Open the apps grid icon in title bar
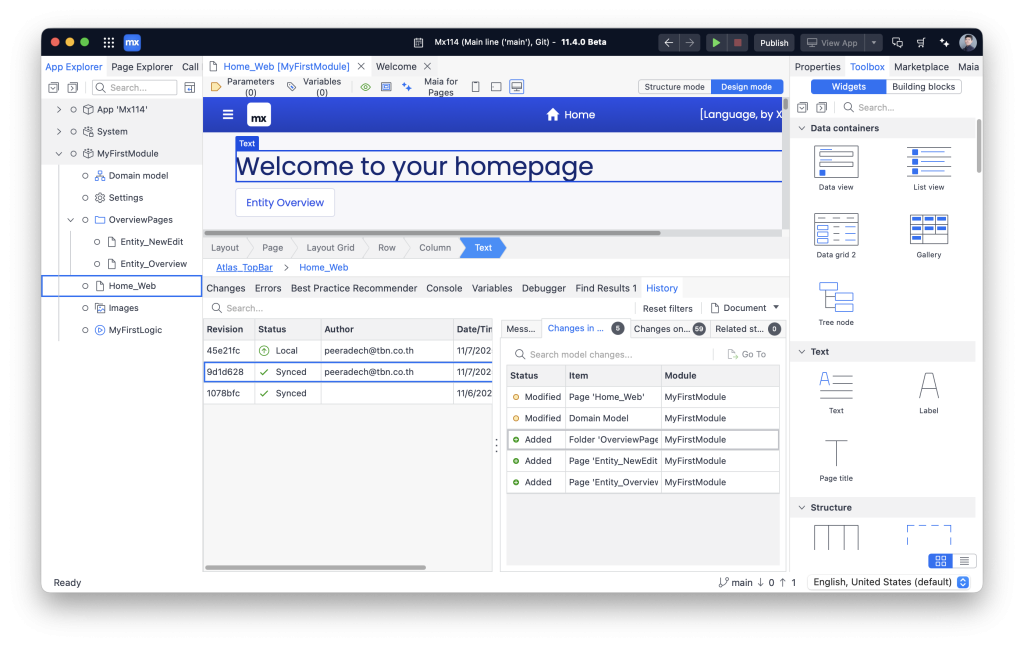The height and width of the screenshot is (647, 1024). click(x=108, y=43)
